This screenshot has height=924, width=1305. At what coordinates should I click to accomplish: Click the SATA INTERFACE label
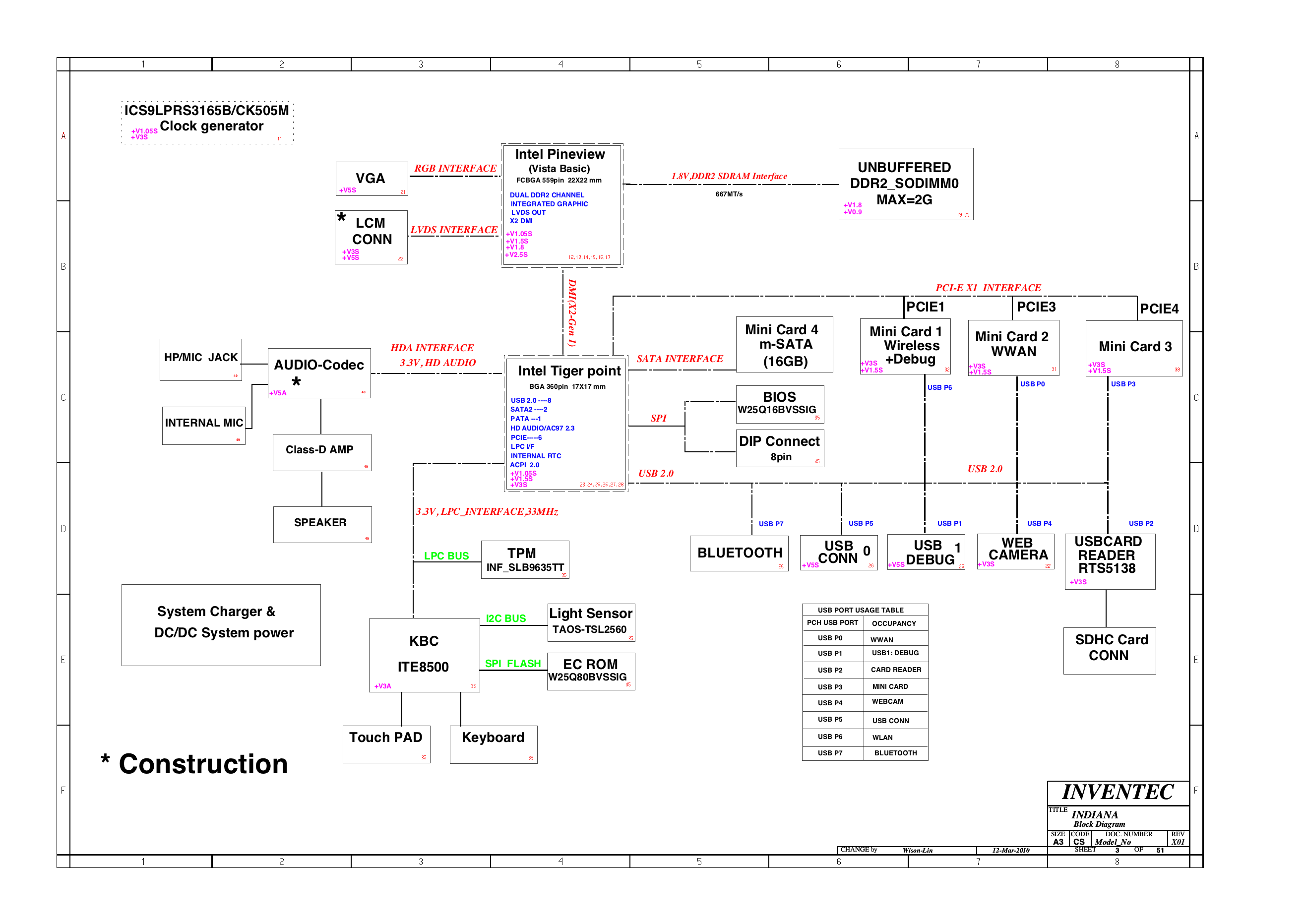(x=680, y=359)
